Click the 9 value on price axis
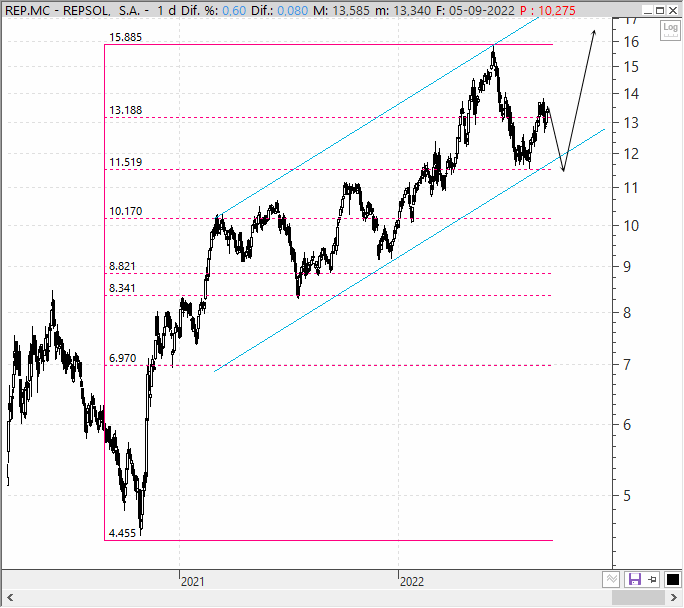The image size is (684, 608). click(x=627, y=266)
